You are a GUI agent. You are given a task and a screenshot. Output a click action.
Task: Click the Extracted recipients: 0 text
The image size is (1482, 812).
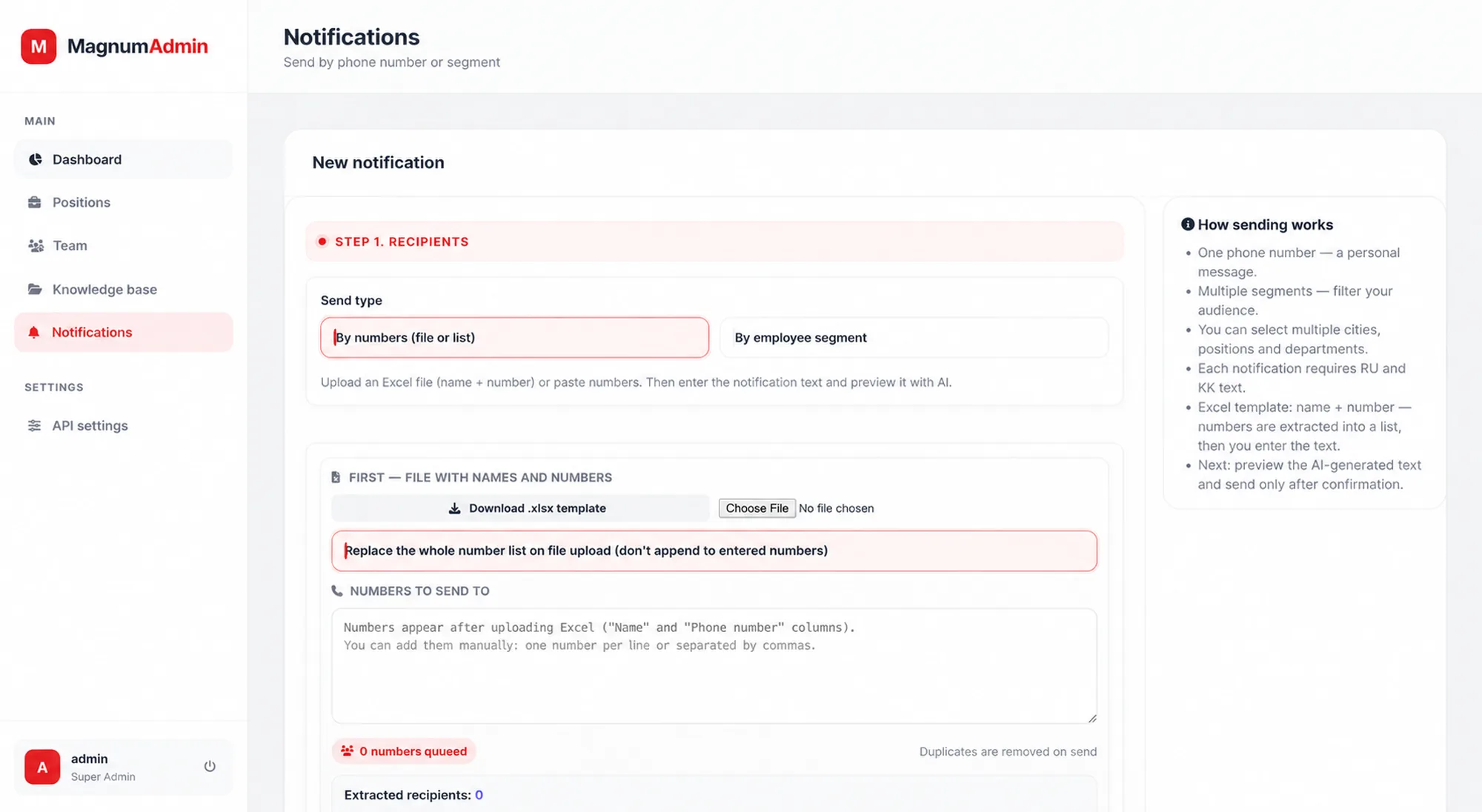[413, 795]
